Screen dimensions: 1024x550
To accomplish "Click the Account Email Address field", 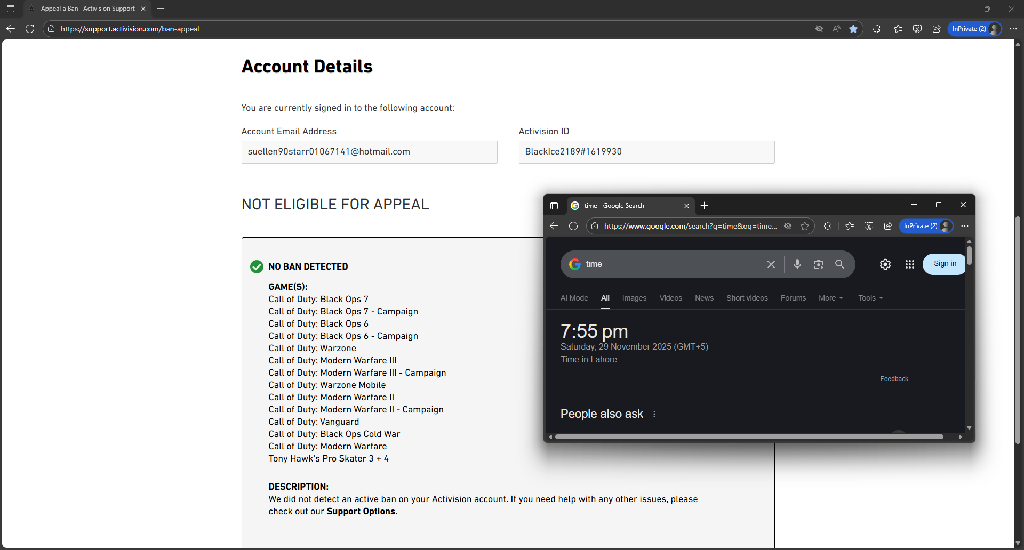I will tap(369, 152).
